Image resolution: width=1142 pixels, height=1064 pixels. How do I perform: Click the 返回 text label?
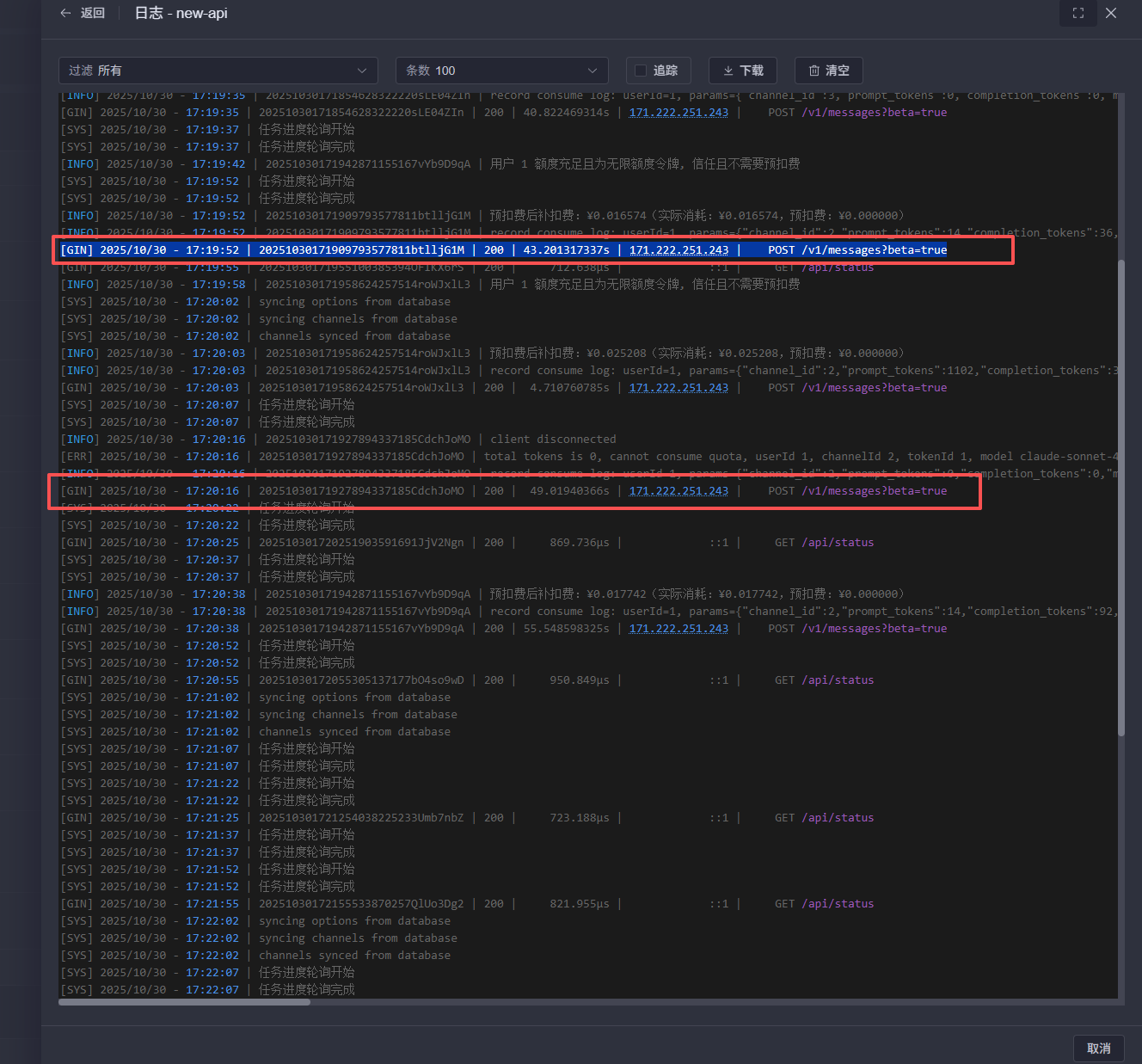coord(92,13)
